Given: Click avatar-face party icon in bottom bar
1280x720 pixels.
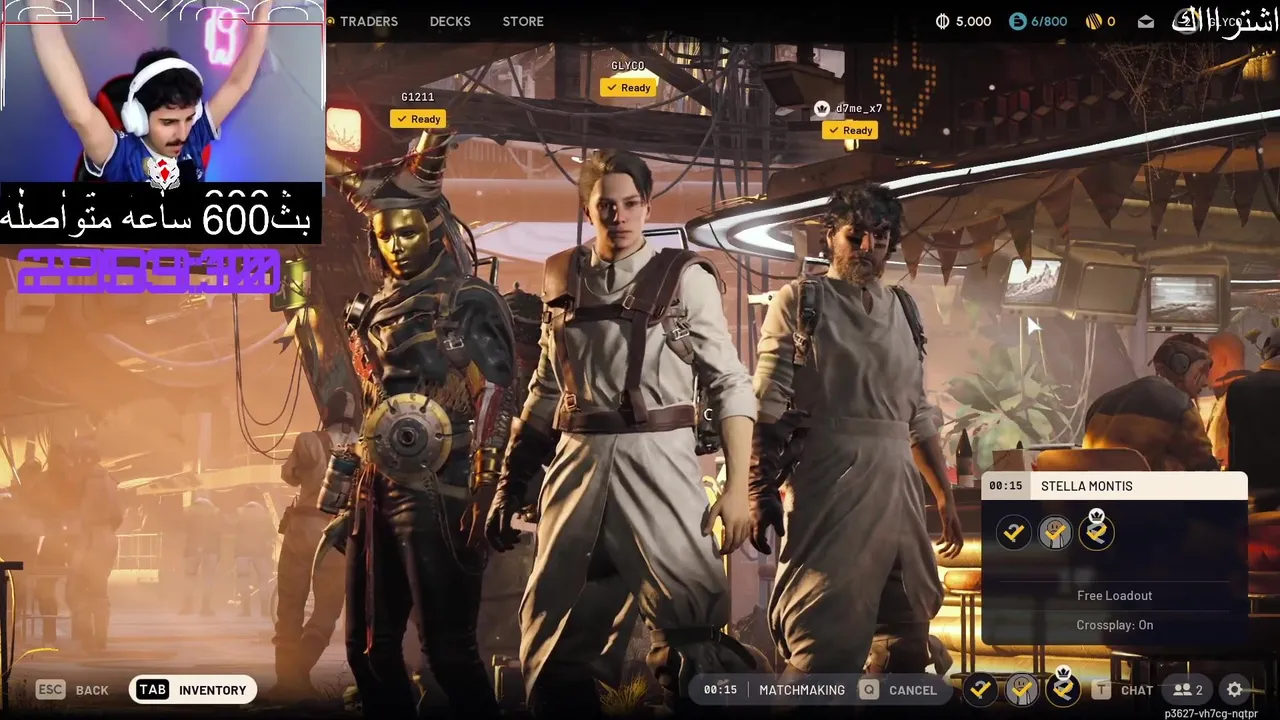Looking at the screenshot, I should point(1021,689).
